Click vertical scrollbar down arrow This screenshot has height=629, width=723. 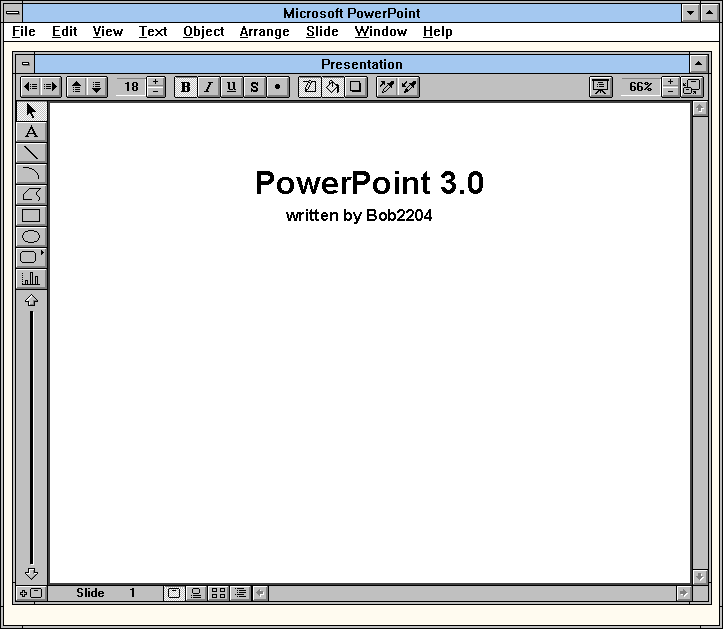pyautogui.click(x=700, y=576)
